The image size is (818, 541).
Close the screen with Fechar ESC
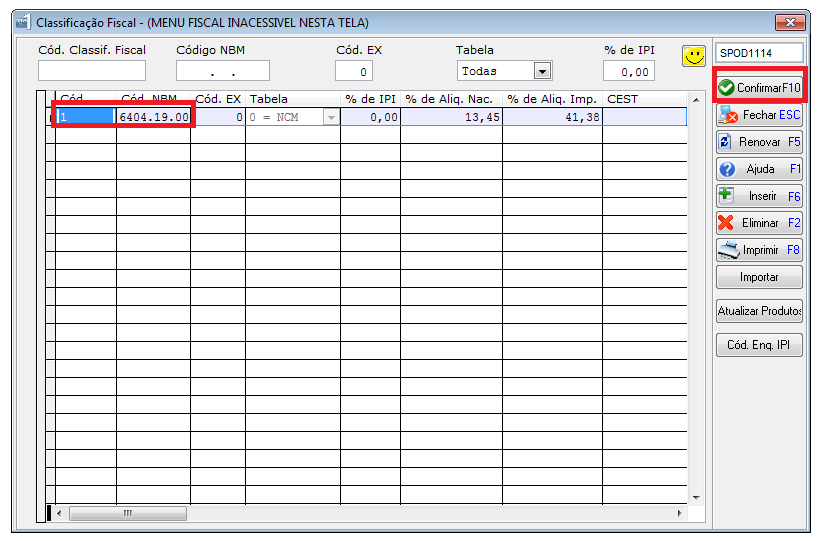pyautogui.click(x=759, y=115)
